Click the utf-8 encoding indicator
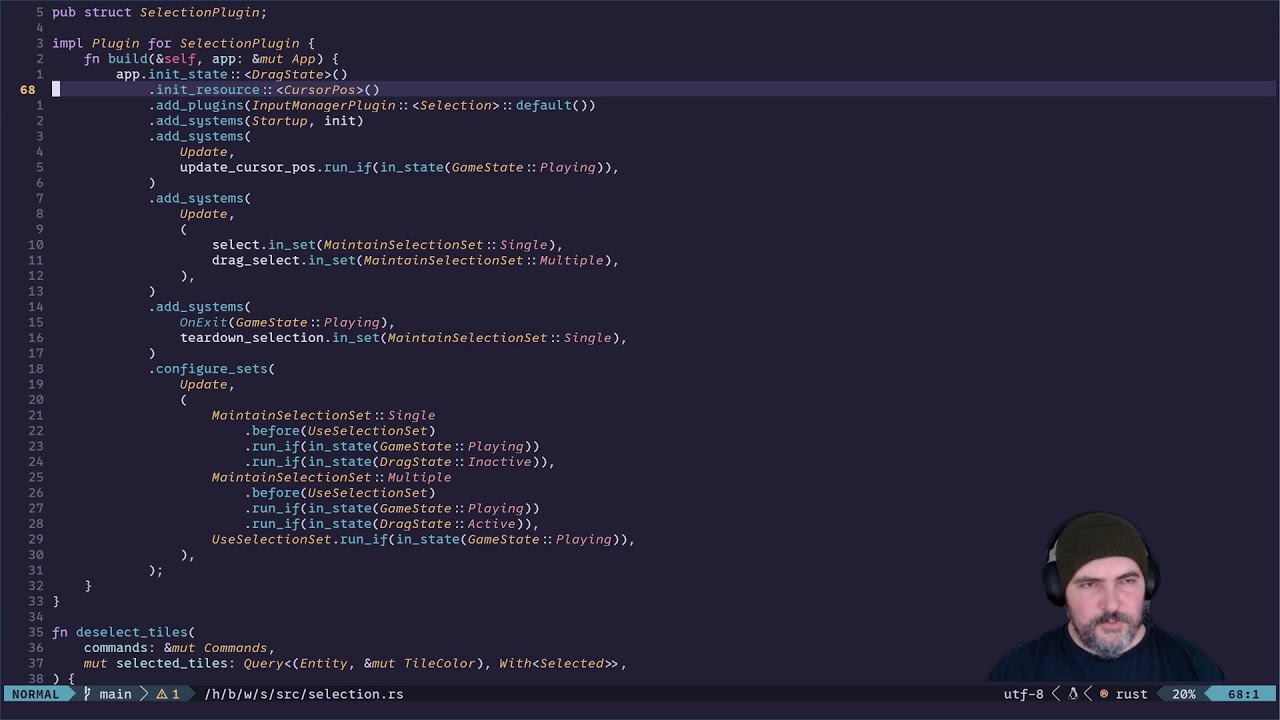 1023,694
